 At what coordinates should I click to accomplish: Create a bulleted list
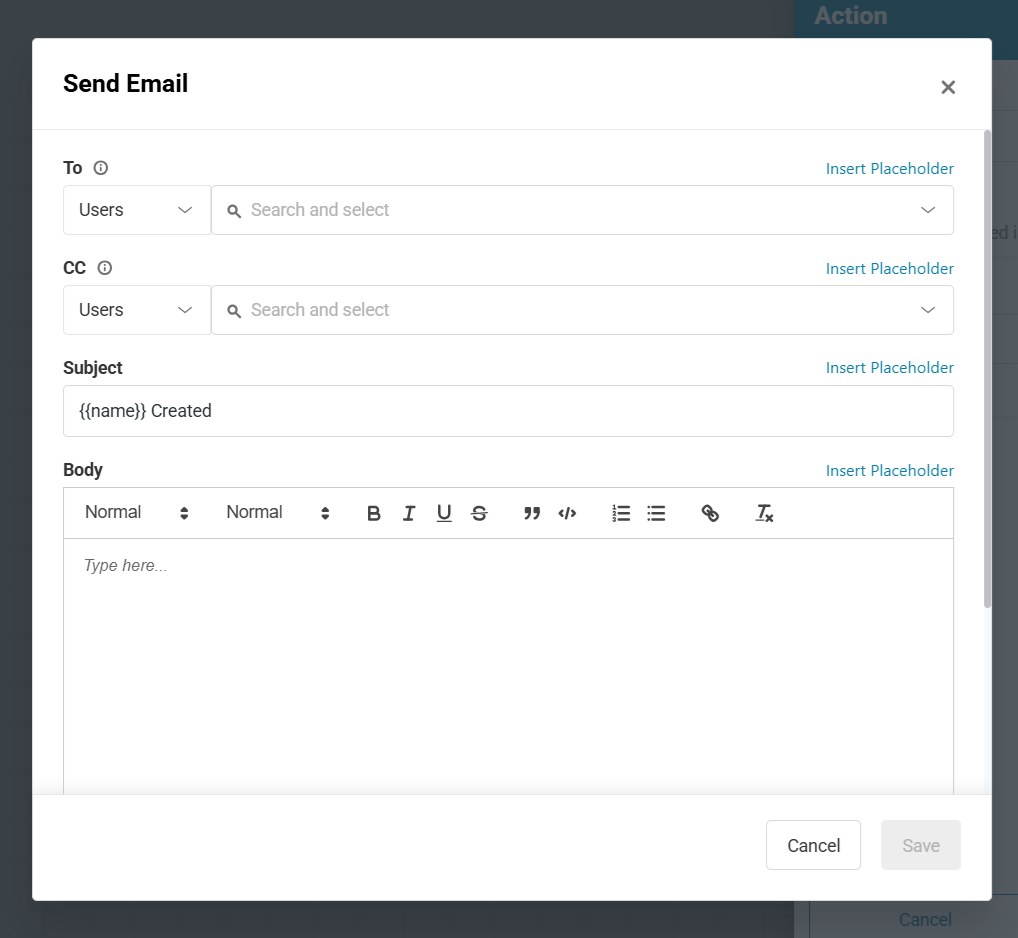656,513
